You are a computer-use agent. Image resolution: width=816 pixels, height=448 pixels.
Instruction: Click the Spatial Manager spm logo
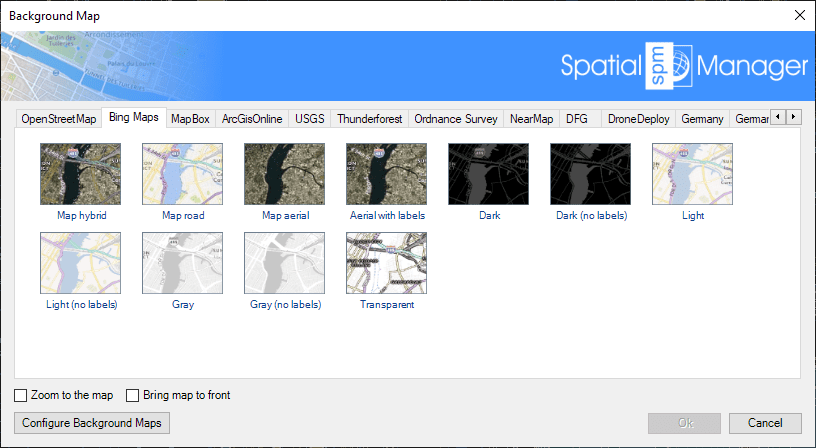(669, 66)
